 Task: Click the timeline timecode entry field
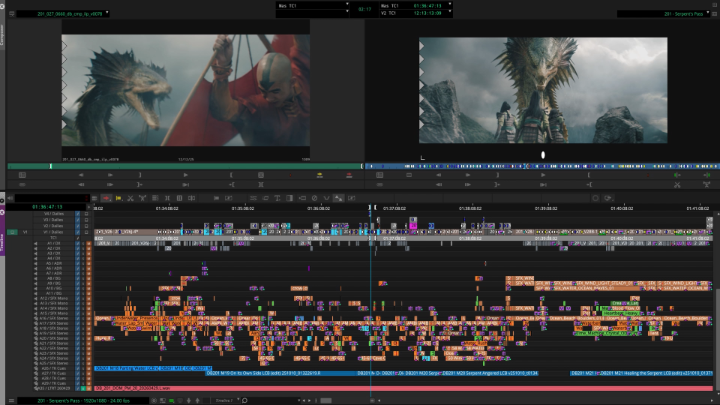[x=52, y=198]
